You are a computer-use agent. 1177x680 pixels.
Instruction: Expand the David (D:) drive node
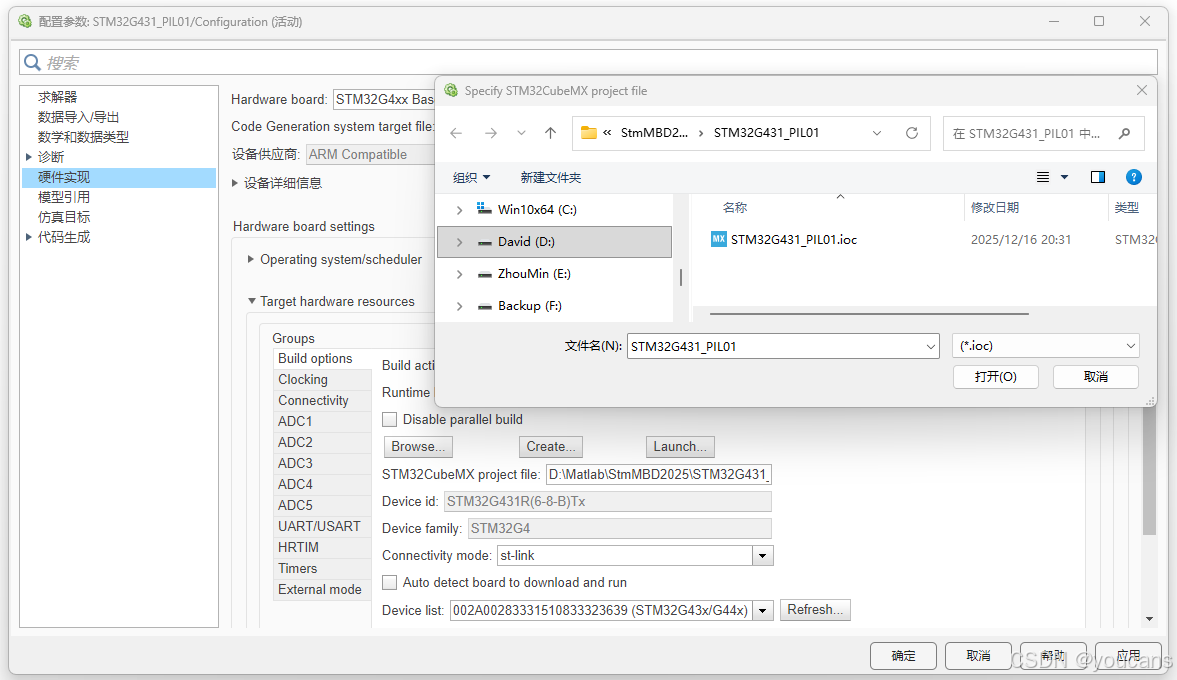[x=459, y=242]
